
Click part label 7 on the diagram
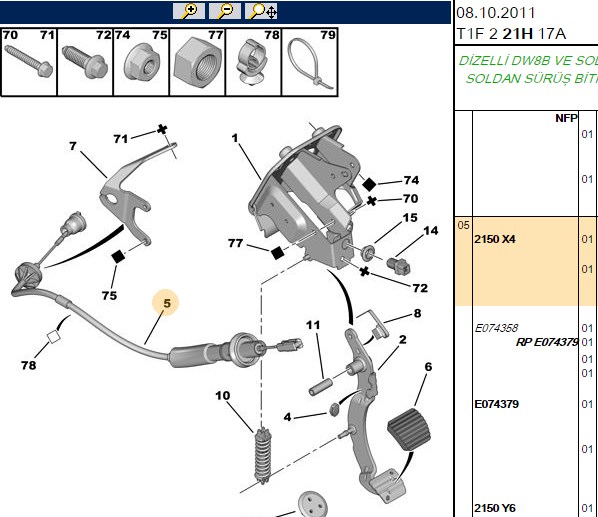[73, 146]
